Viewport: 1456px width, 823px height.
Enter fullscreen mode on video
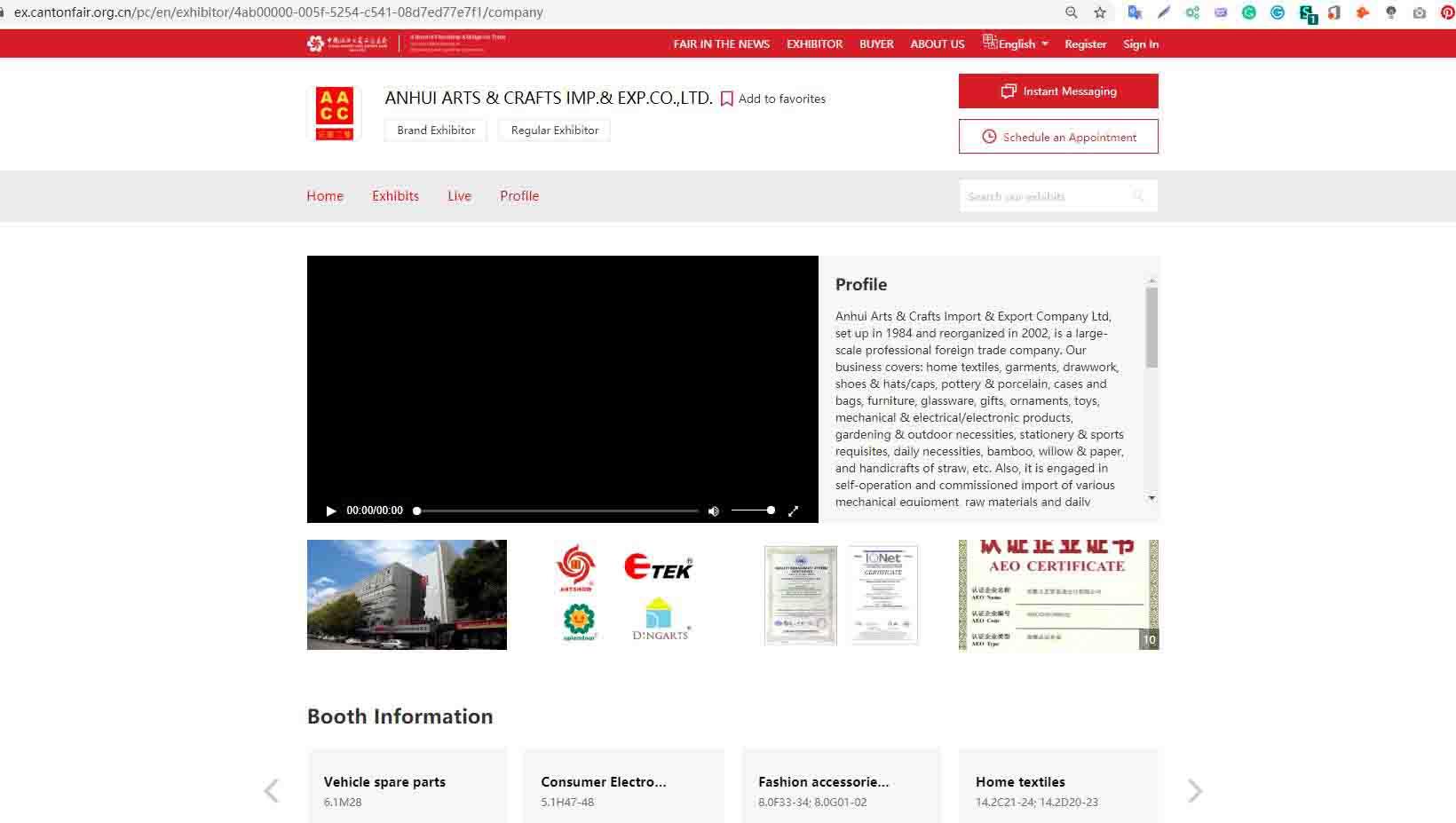tap(793, 510)
